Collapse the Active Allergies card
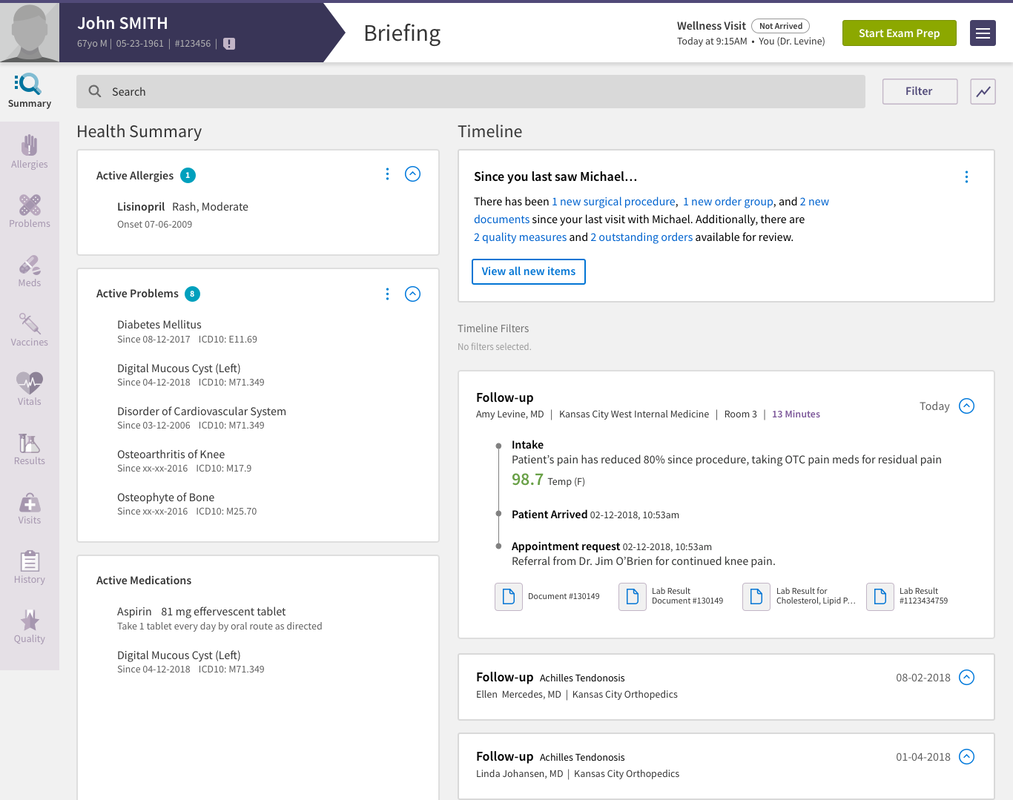Viewport: 1013px width, 800px height. [413, 174]
